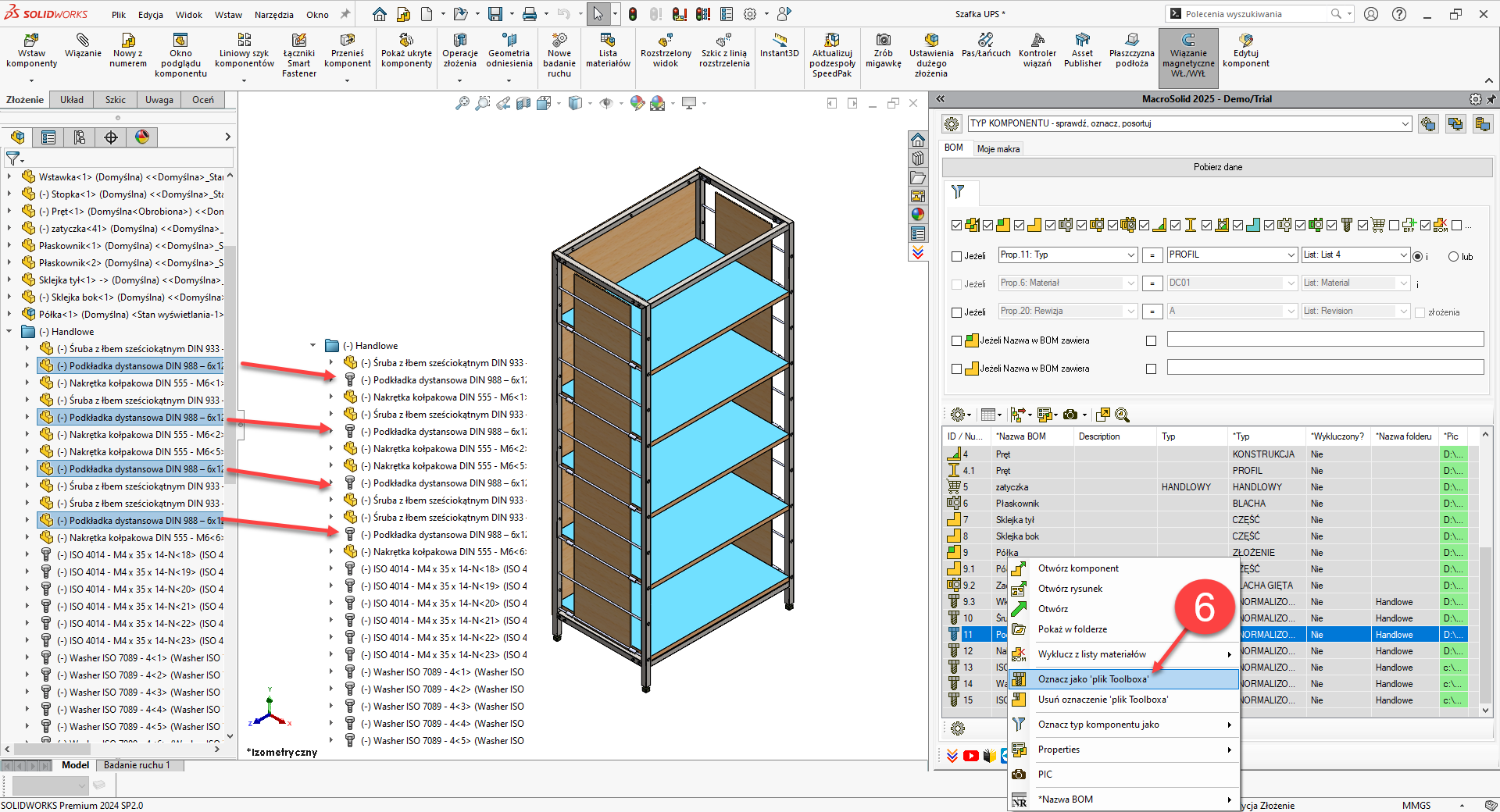The image size is (1500, 812).
Task: Click MacroSolid settings gear next to combo
Action: (952, 123)
